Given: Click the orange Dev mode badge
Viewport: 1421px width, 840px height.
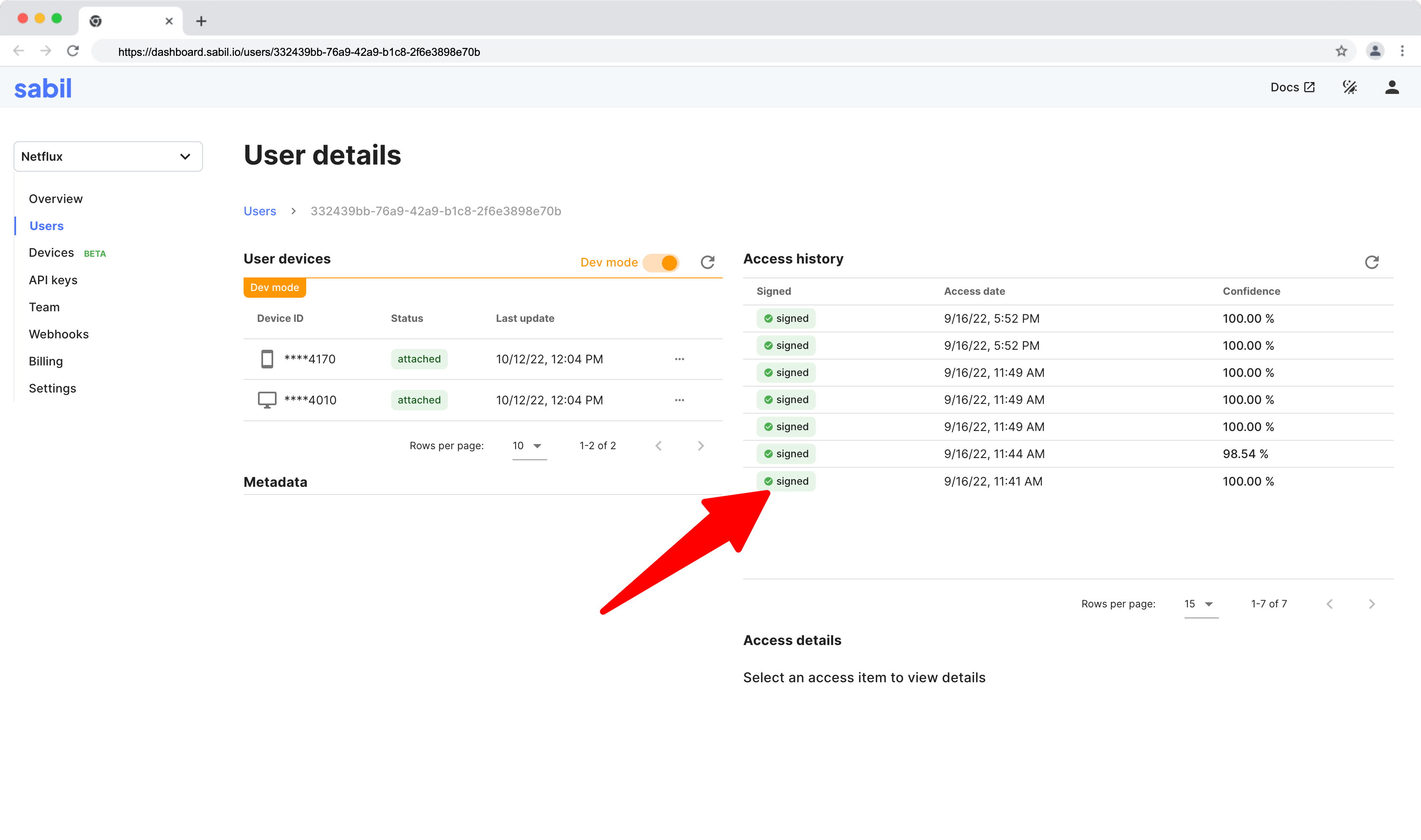Looking at the screenshot, I should (274, 288).
